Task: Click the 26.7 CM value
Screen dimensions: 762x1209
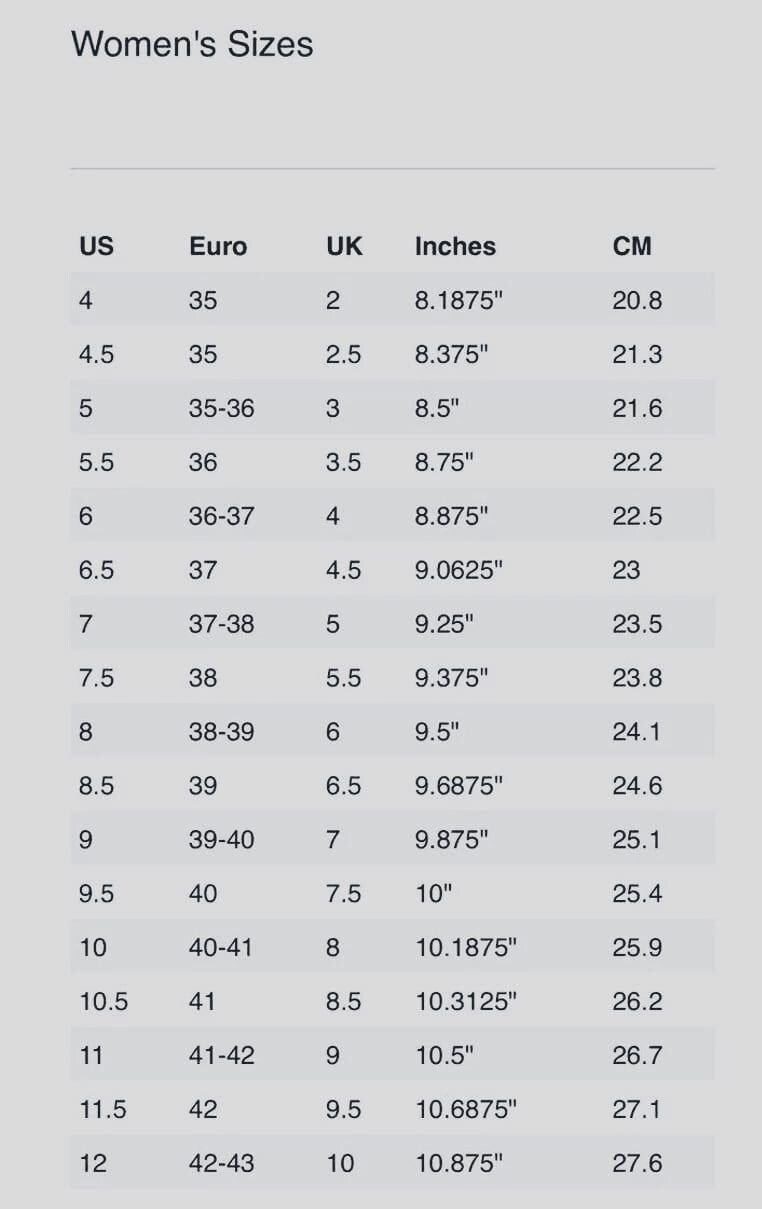Action: coord(637,1056)
